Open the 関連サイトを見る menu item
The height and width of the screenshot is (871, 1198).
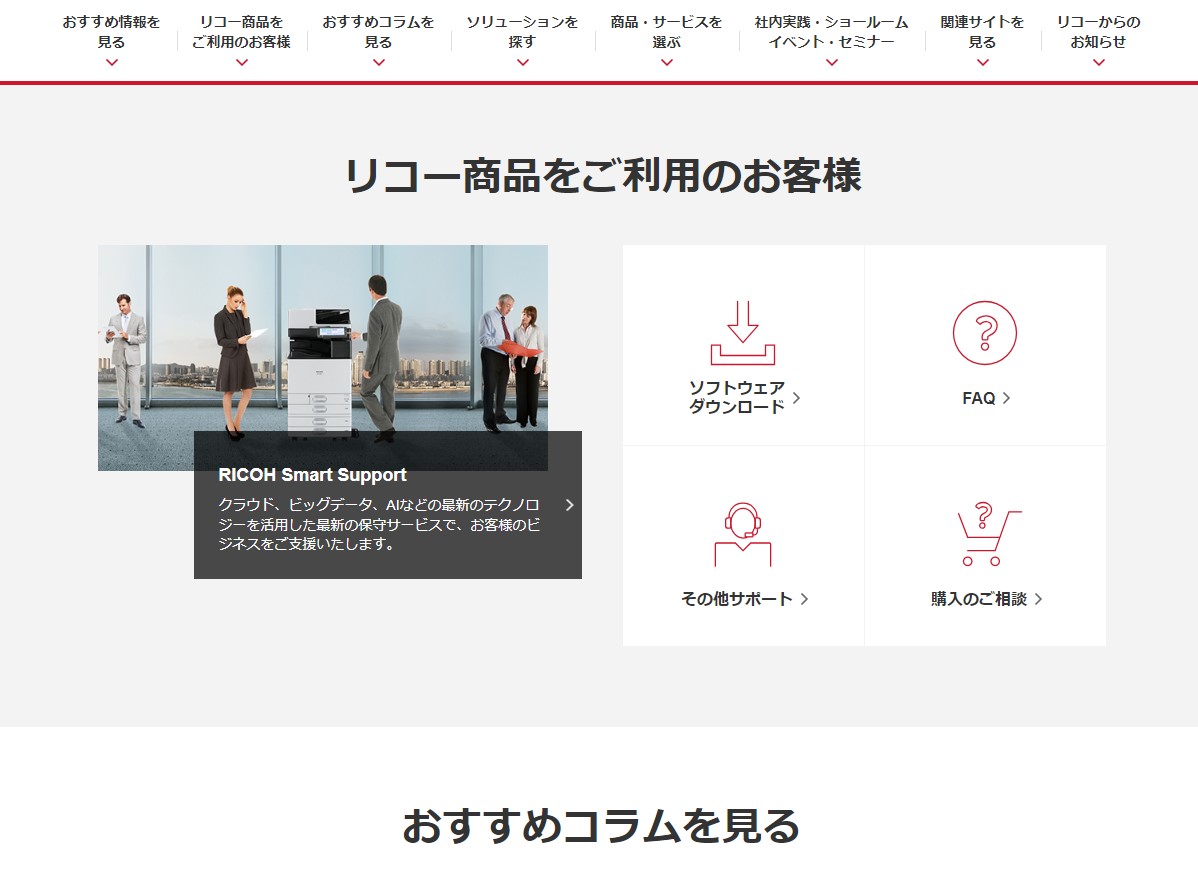(x=983, y=32)
